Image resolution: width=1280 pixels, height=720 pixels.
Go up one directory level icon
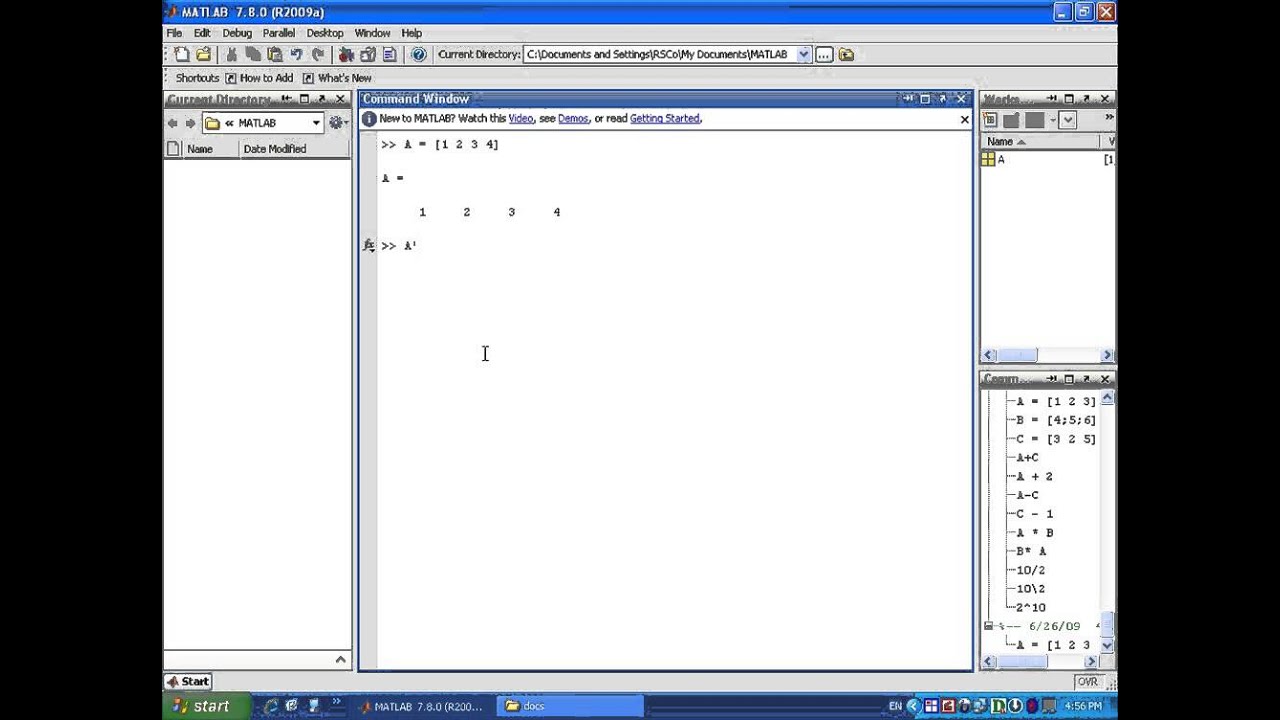846,55
